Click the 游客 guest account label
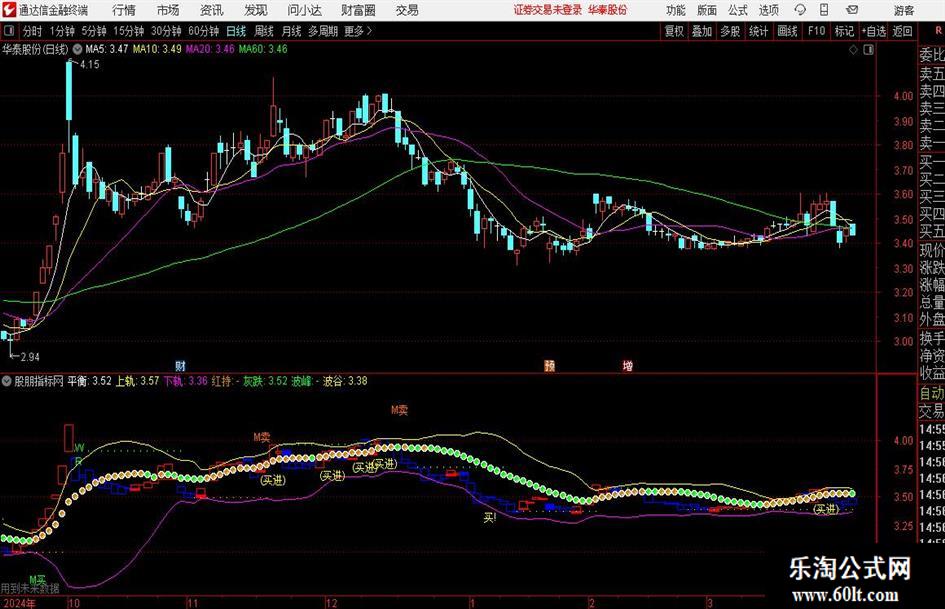The width and height of the screenshot is (945, 609). point(904,10)
